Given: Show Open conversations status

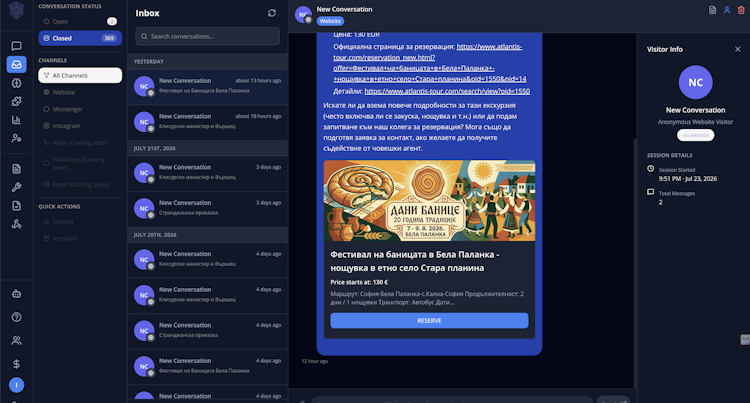Looking at the screenshot, I should click(80, 22).
